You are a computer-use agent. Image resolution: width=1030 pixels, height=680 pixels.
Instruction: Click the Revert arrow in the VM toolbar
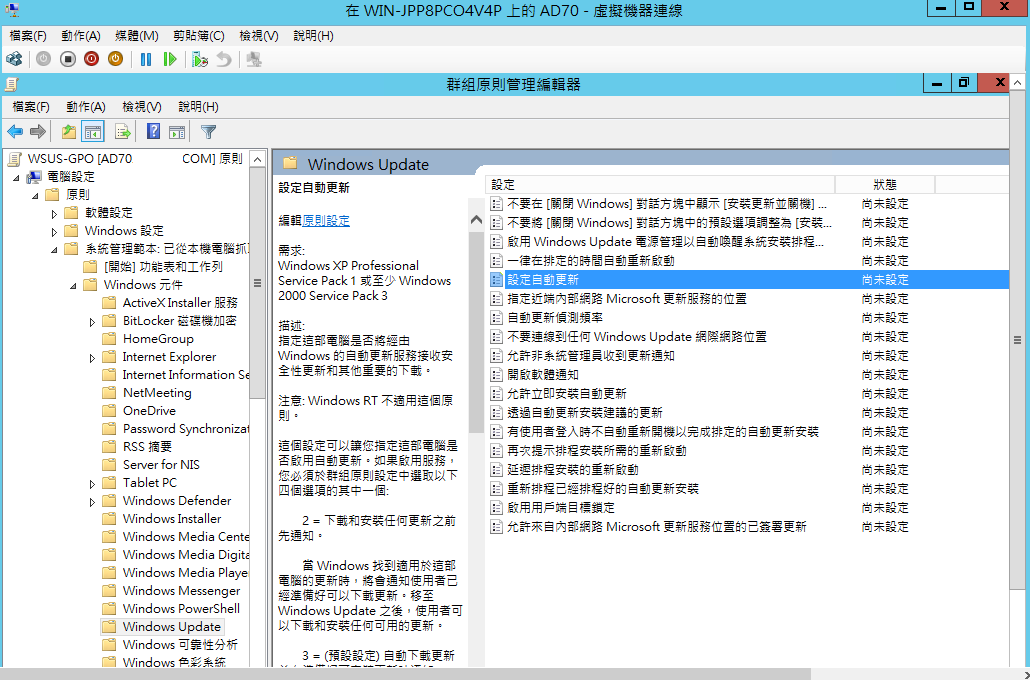[224, 59]
